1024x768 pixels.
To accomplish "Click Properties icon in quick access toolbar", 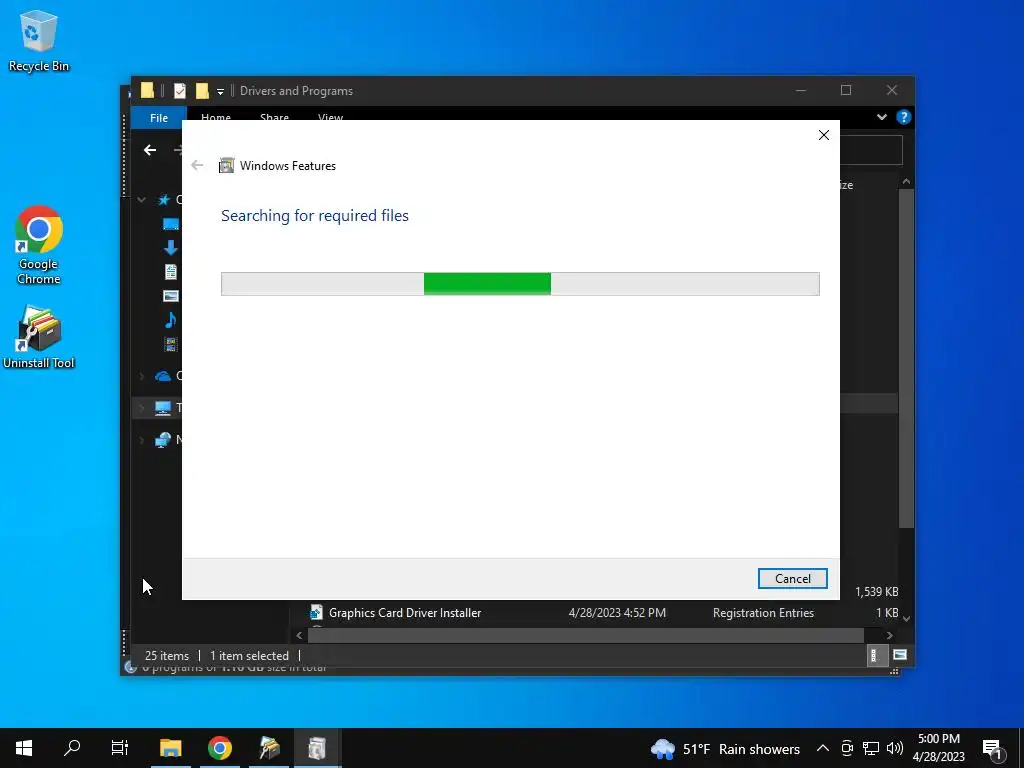I will pos(180,91).
